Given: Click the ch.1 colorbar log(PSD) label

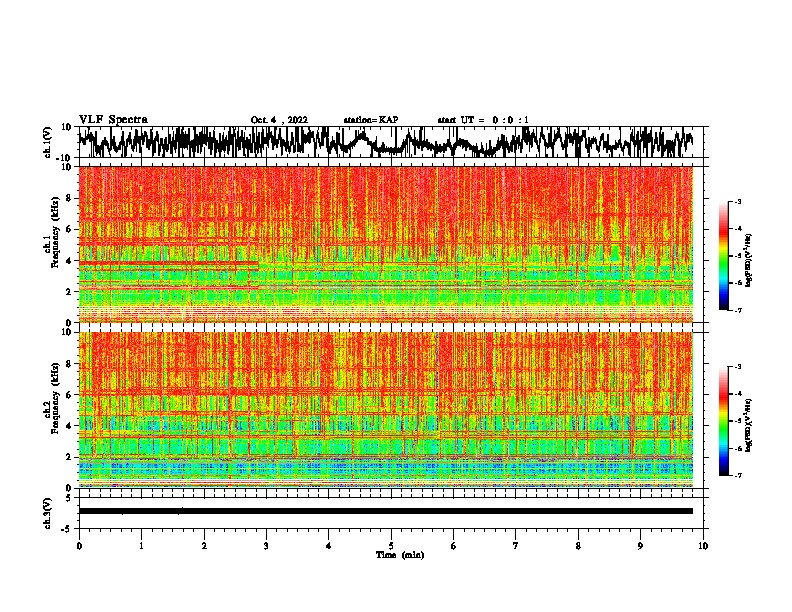Looking at the screenshot, I should [x=749, y=261].
